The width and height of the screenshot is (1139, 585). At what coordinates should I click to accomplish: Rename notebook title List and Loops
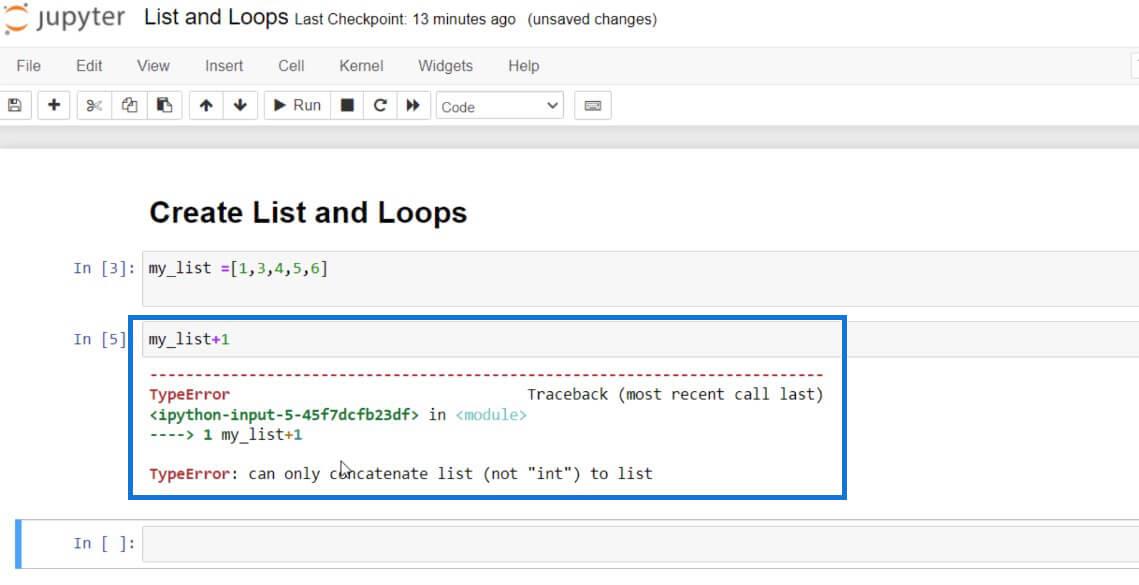click(216, 17)
